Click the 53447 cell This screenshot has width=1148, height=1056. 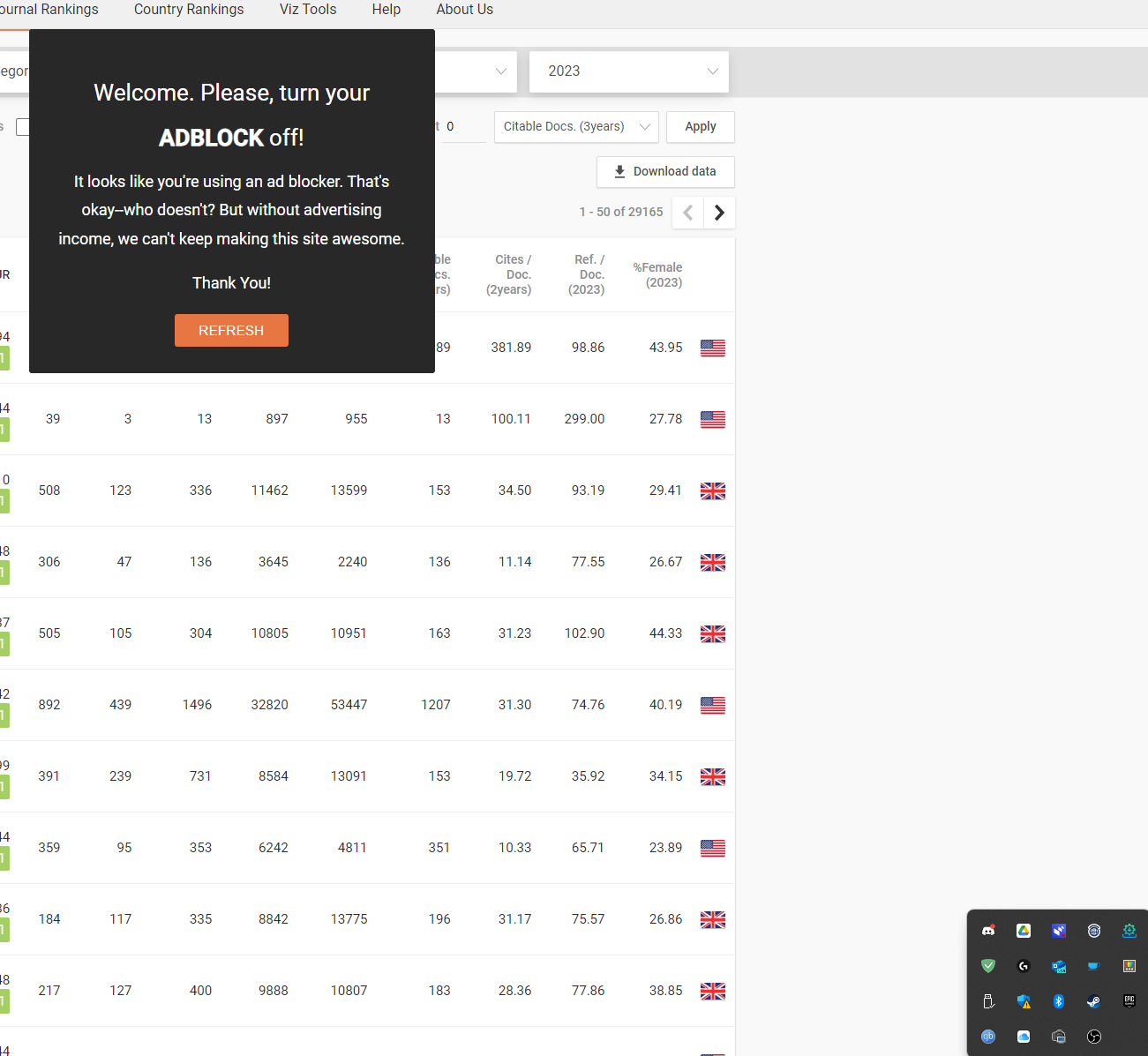tap(349, 705)
